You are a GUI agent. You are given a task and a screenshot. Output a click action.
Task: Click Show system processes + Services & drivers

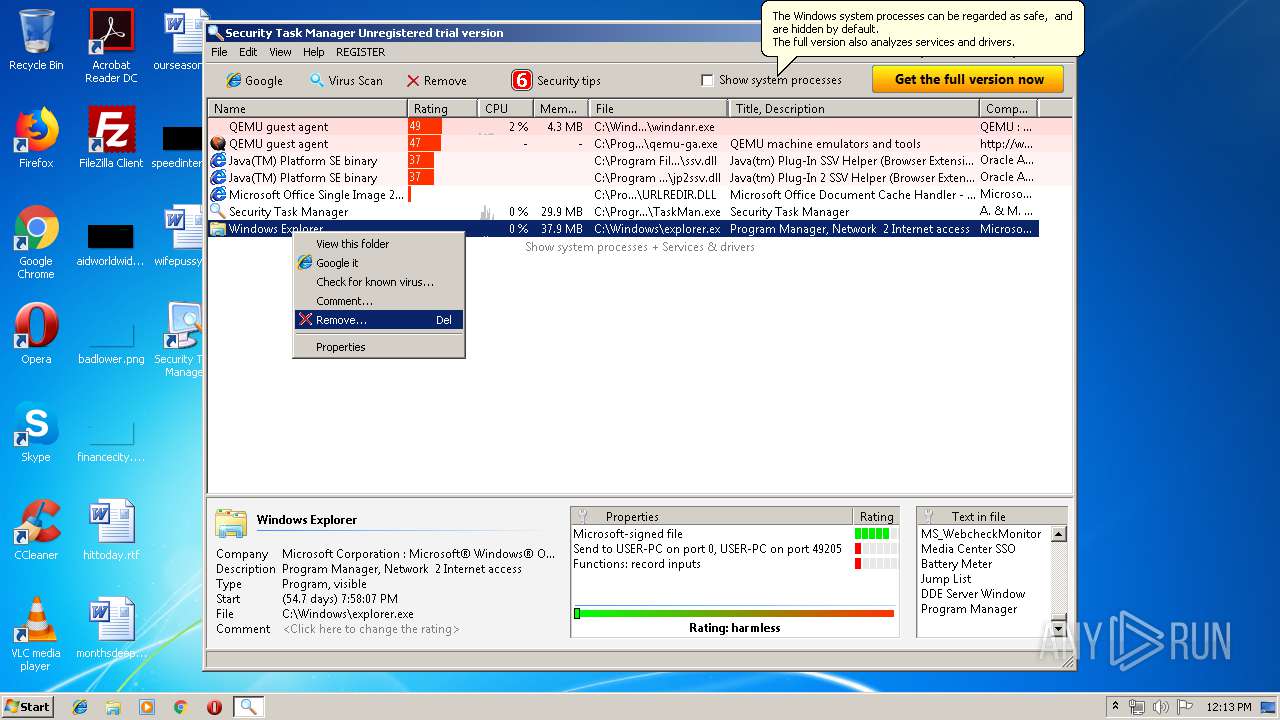pos(640,247)
